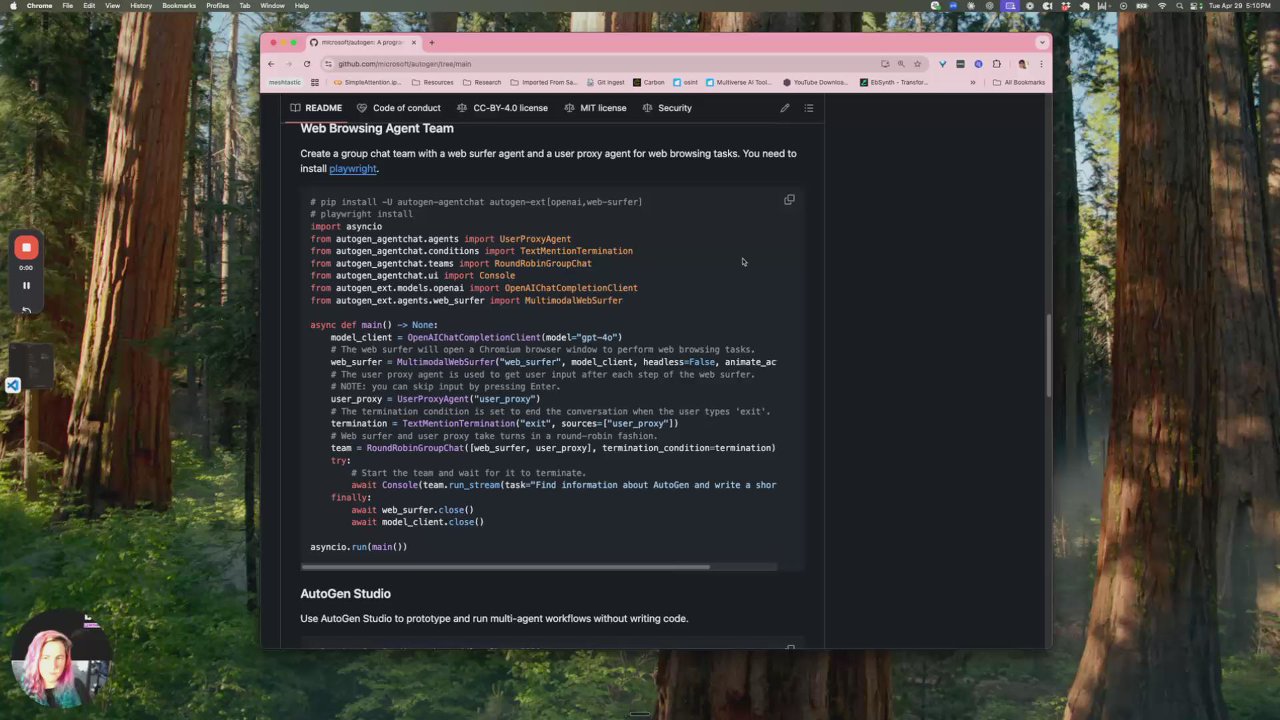Switch to the MIT license tab
The image size is (1280, 720).
pos(595,108)
